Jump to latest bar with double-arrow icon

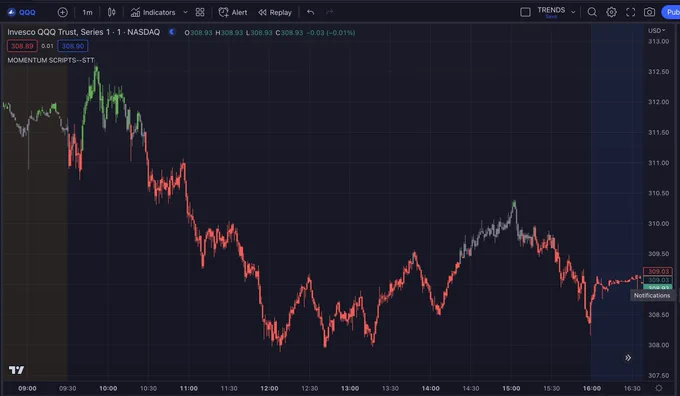coord(628,358)
